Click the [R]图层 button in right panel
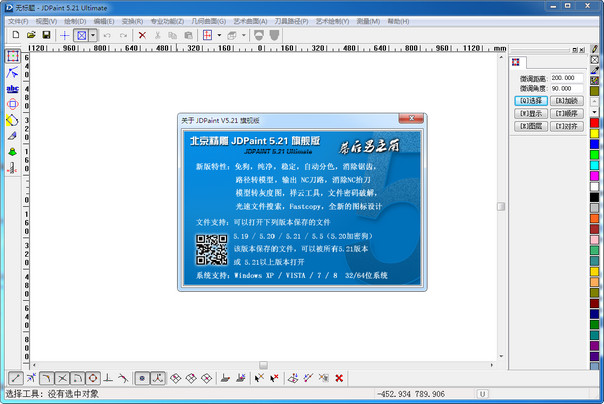The image size is (604, 404). pyautogui.click(x=530, y=127)
